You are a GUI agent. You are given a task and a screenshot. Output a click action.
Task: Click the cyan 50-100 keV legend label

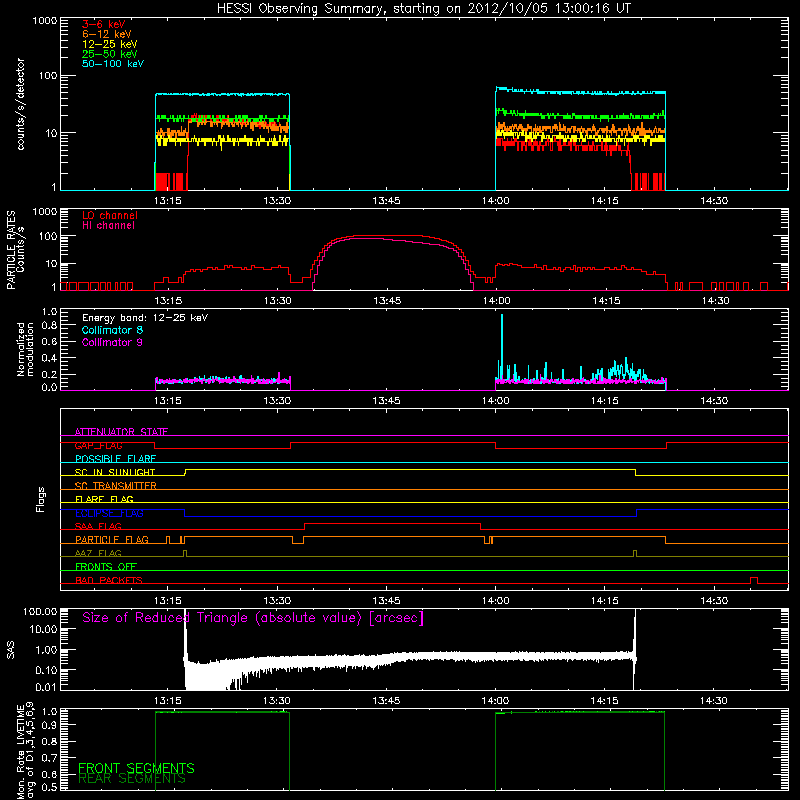click(x=113, y=64)
